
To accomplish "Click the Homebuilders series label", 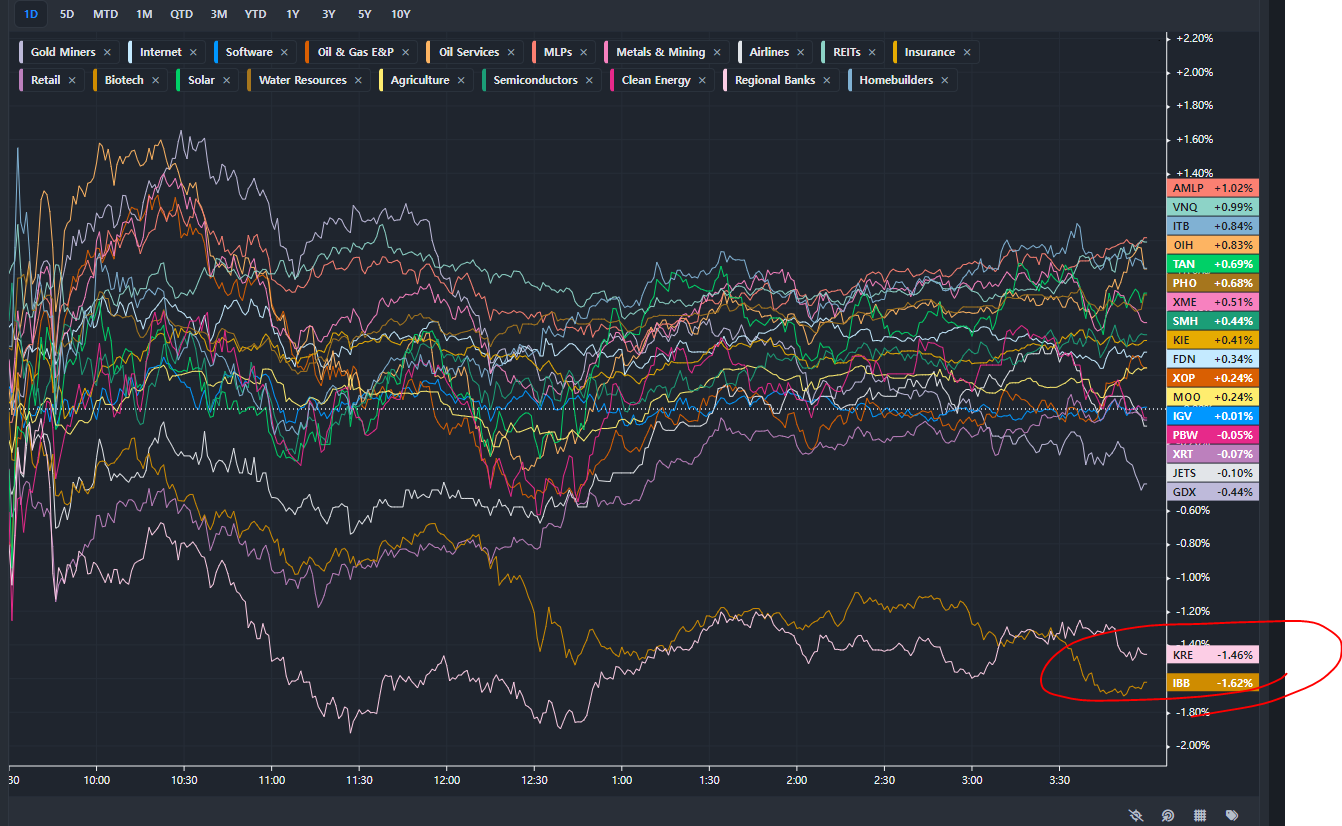I will (896, 80).
